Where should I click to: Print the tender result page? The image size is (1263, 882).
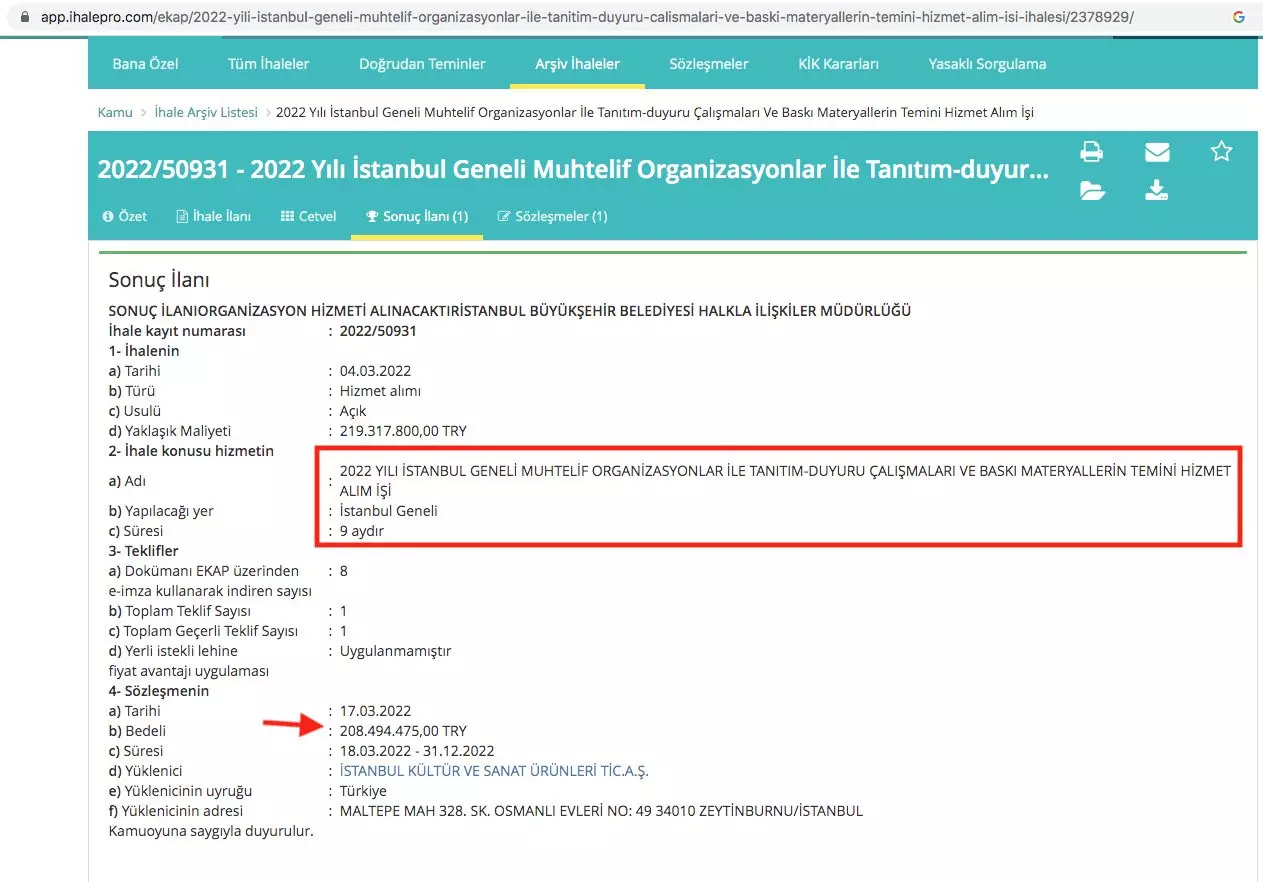[x=1092, y=151]
